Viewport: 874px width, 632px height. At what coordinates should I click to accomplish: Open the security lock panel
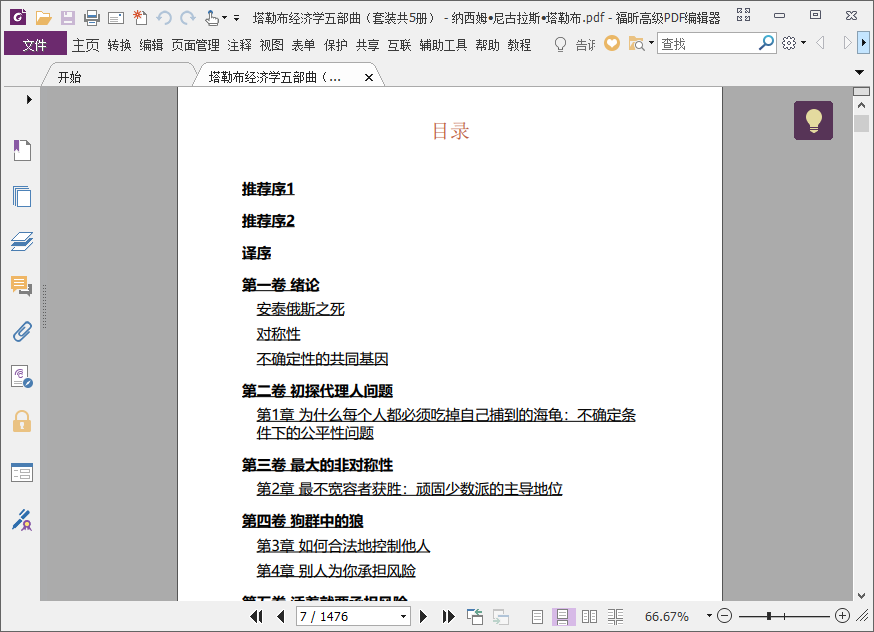pos(22,421)
